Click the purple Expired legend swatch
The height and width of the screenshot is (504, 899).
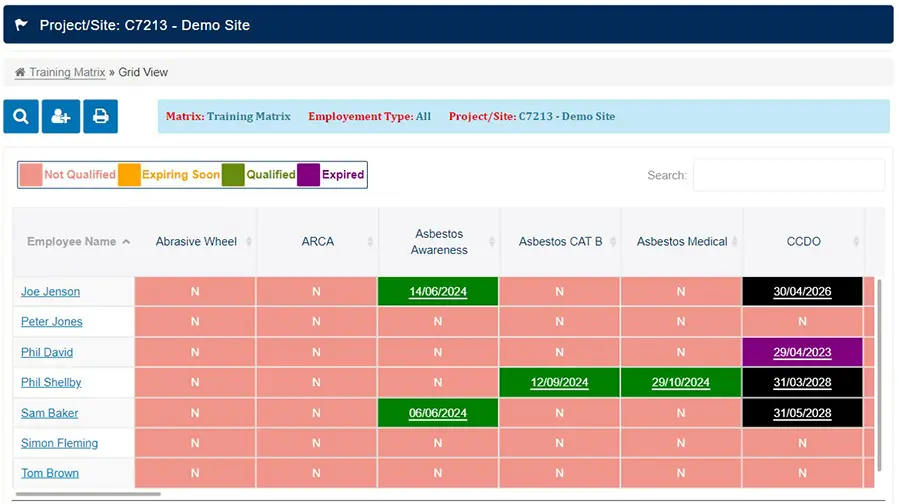pyautogui.click(x=308, y=175)
